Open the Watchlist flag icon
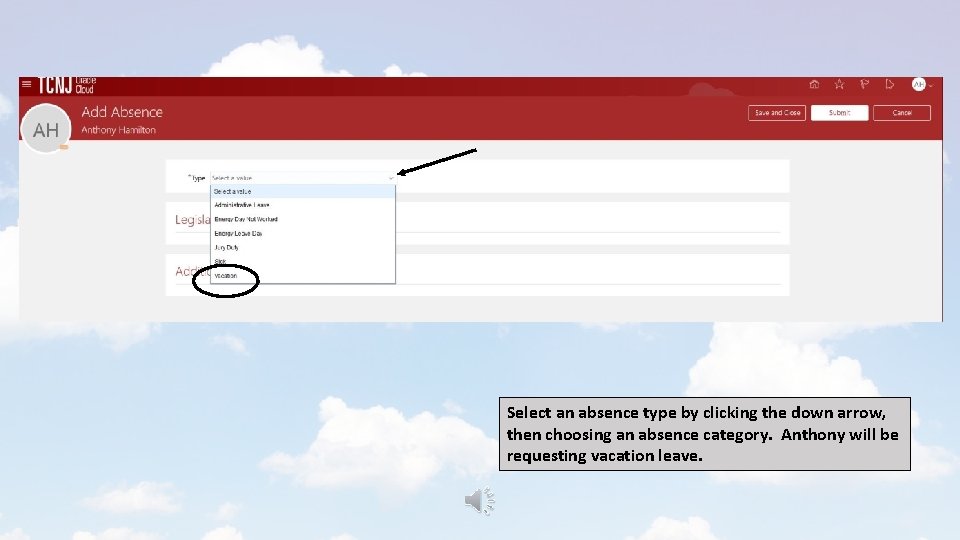The width and height of the screenshot is (960, 540). [x=864, y=84]
